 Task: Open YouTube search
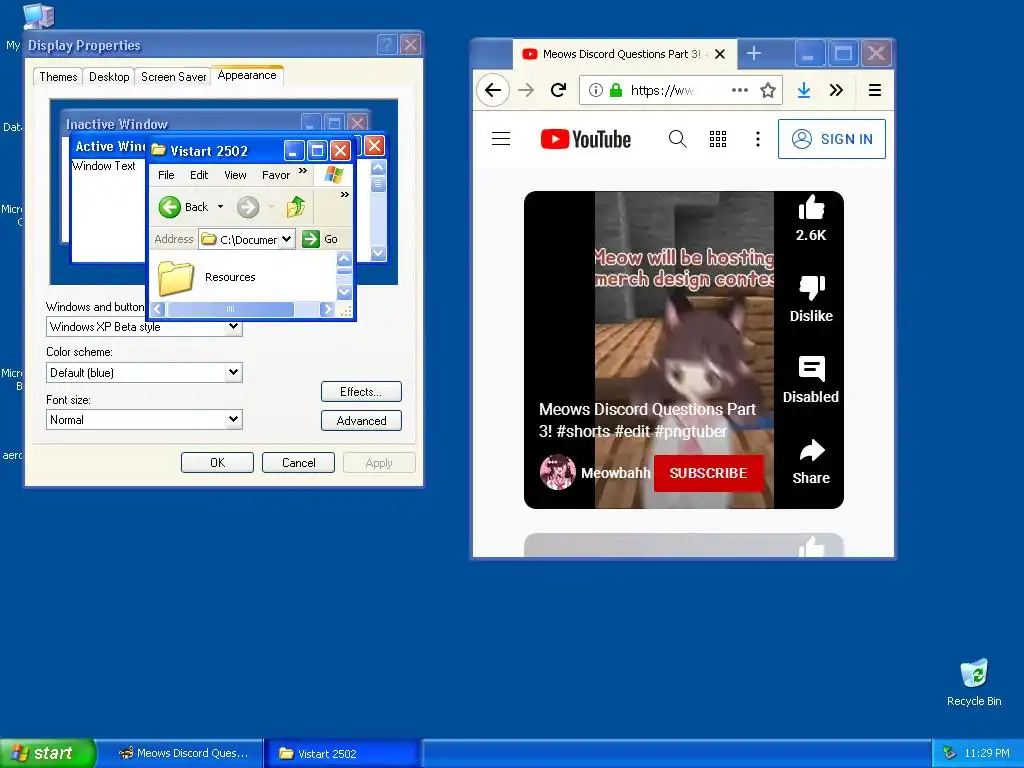(677, 138)
